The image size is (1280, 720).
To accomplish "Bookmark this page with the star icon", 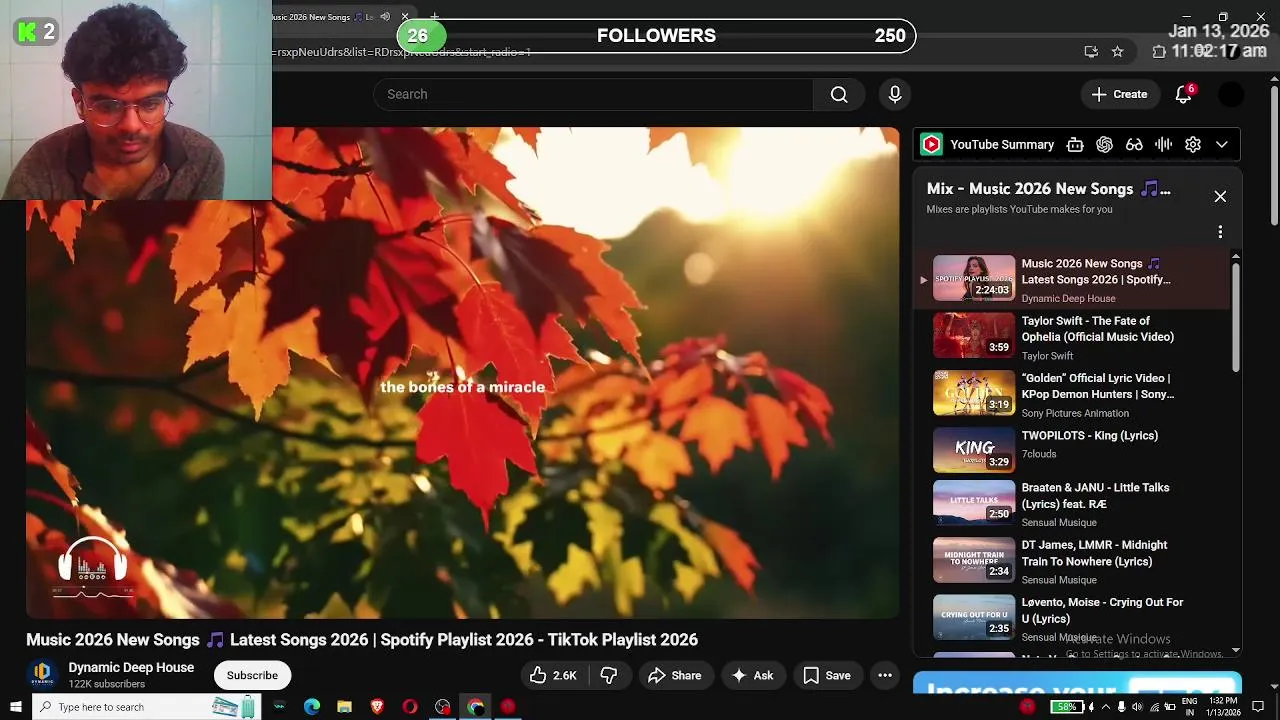I will click(x=1118, y=51).
